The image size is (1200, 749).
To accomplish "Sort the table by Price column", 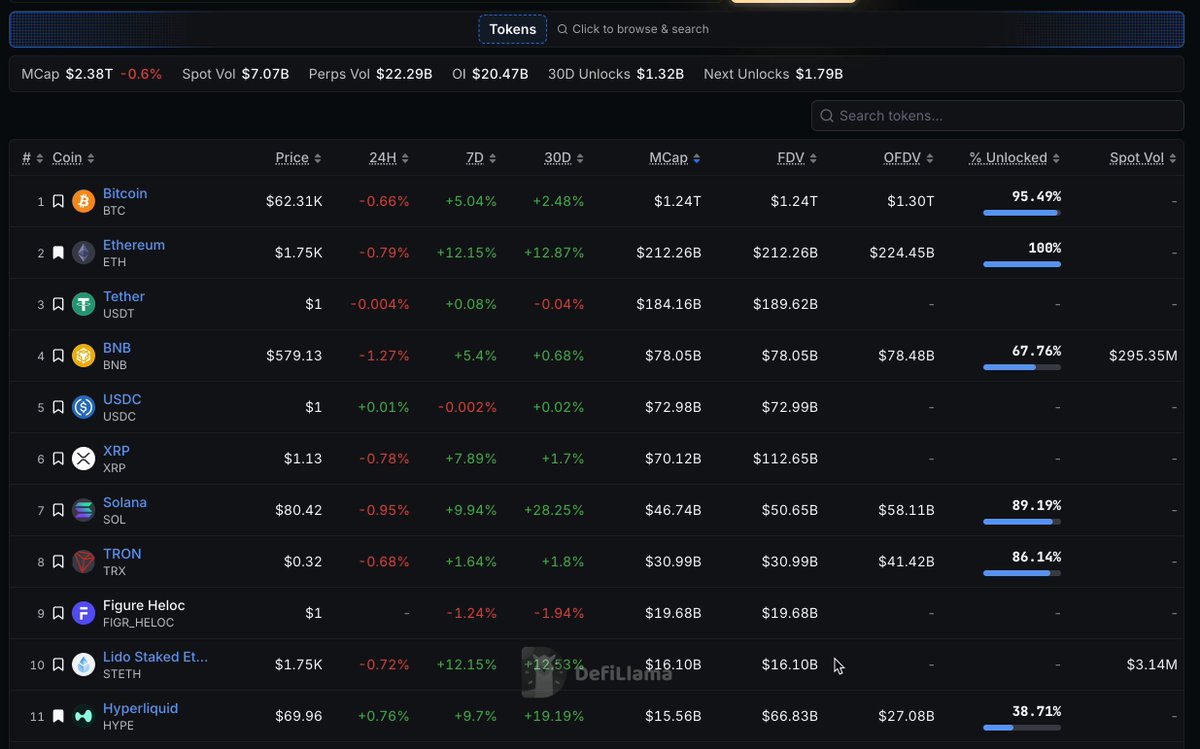I will 298,158.
